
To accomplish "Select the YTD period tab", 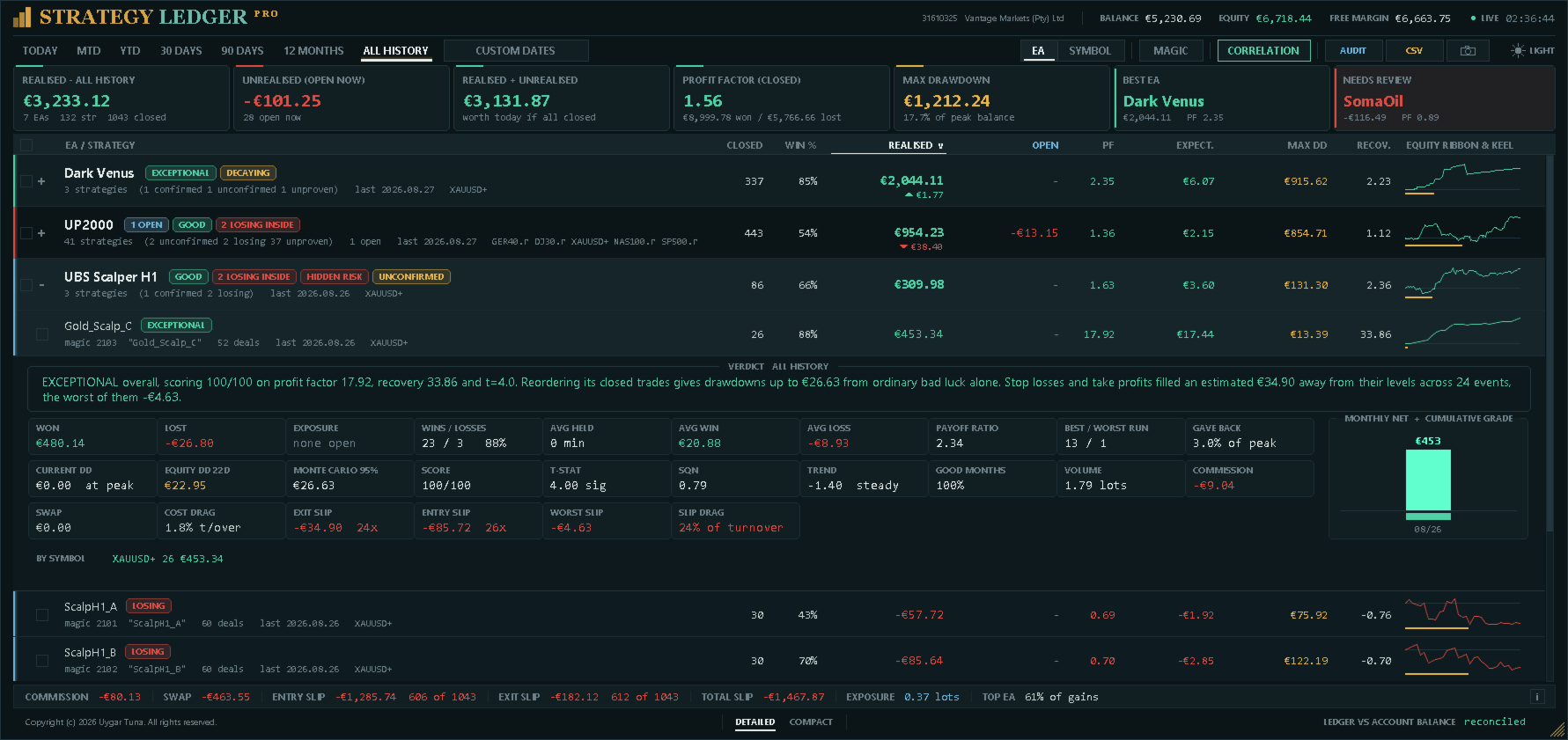I will [x=130, y=51].
